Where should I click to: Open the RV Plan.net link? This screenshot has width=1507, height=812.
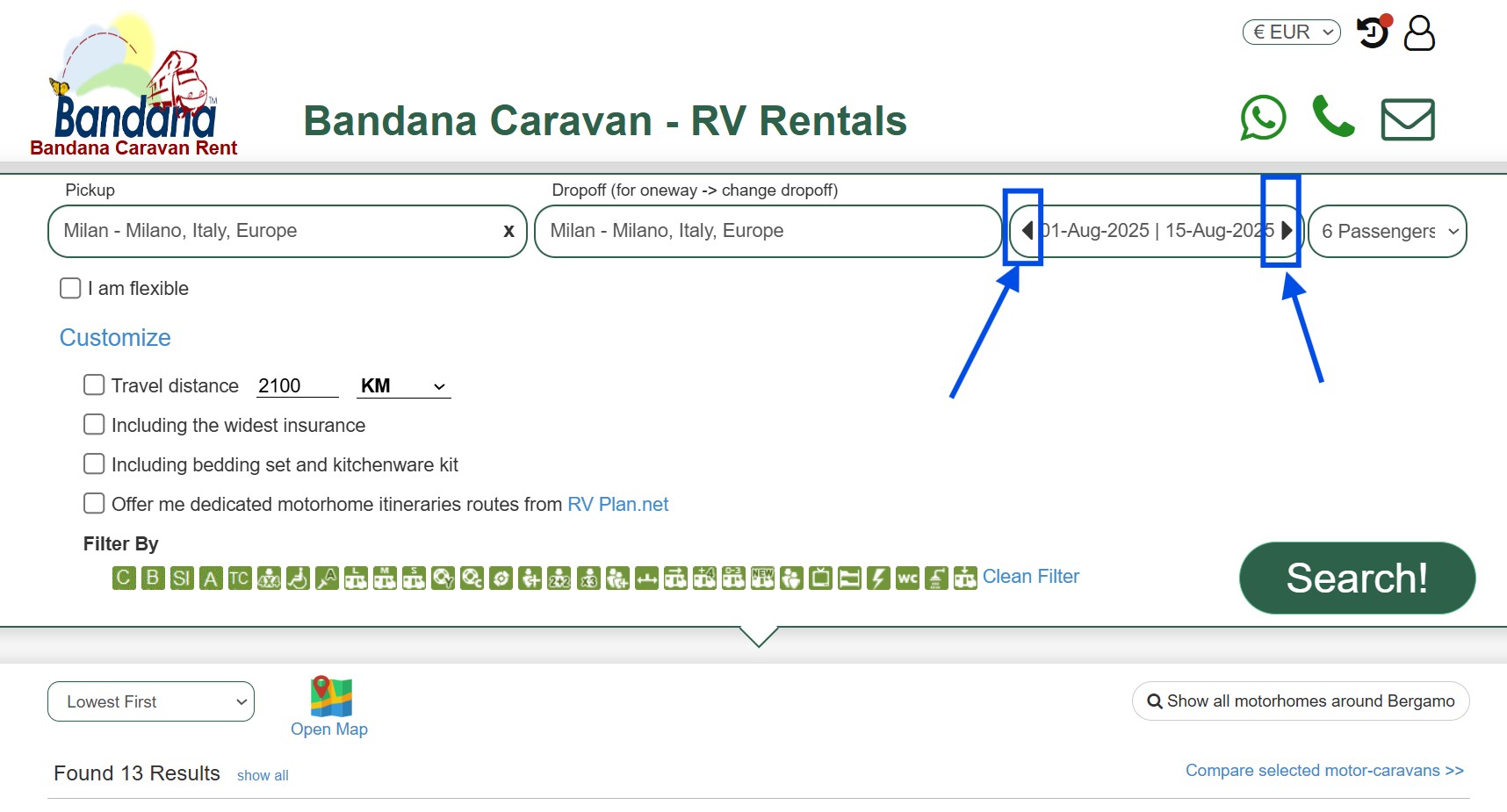(x=618, y=504)
